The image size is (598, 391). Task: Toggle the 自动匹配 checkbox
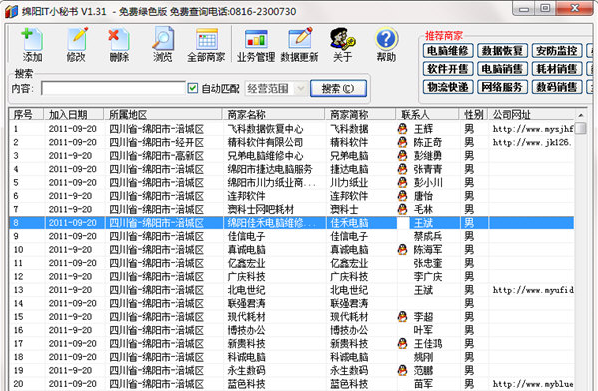click(x=193, y=88)
